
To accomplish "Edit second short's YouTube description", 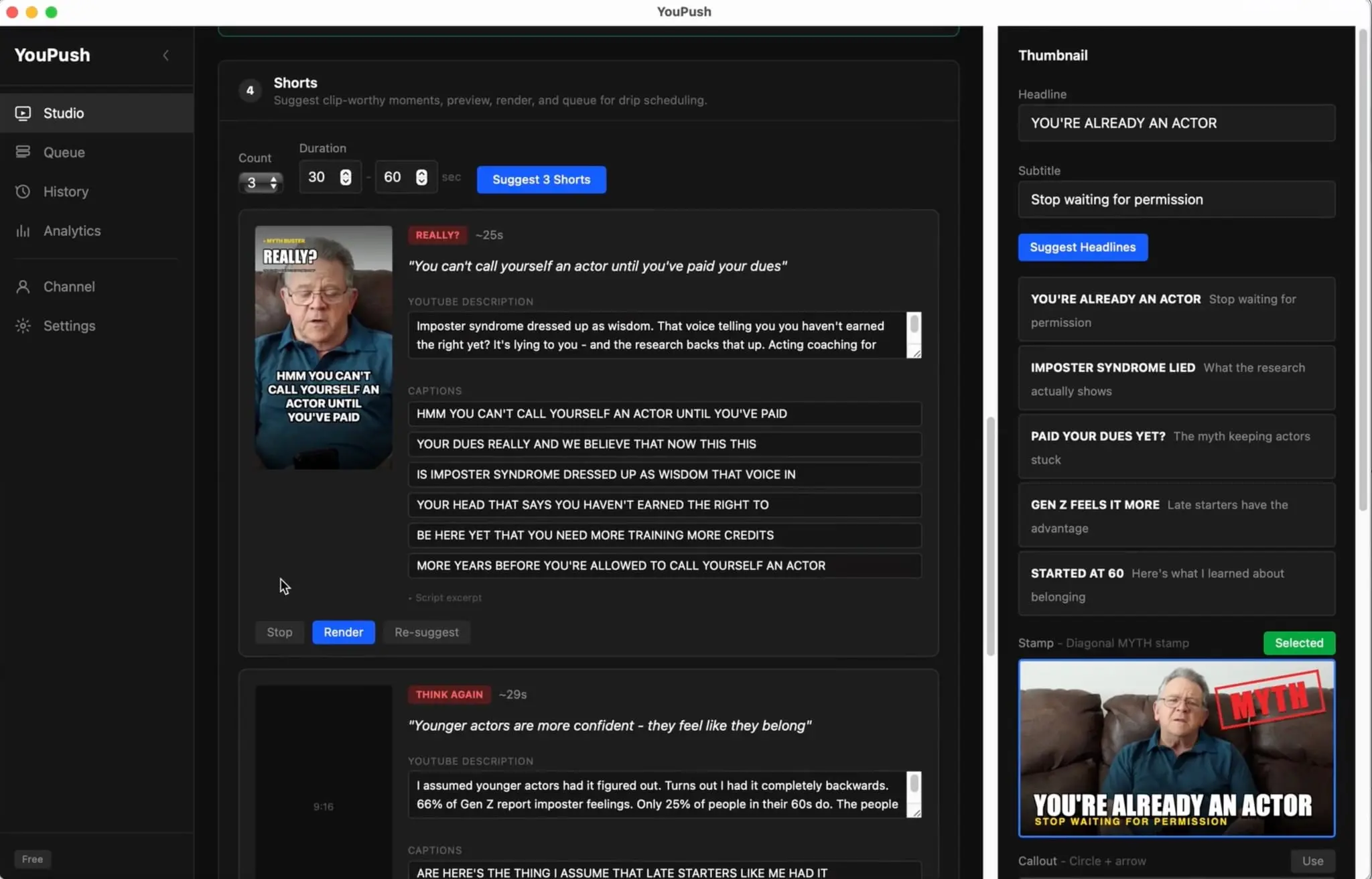I will [x=657, y=795].
